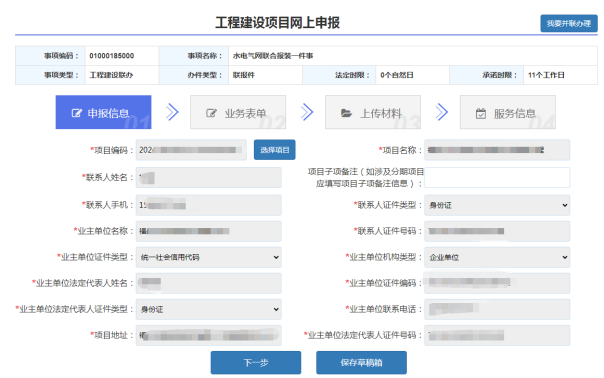Click the folder icon in 上传材料 step
This screenshot has height=378, width=604.
[346, 113]
